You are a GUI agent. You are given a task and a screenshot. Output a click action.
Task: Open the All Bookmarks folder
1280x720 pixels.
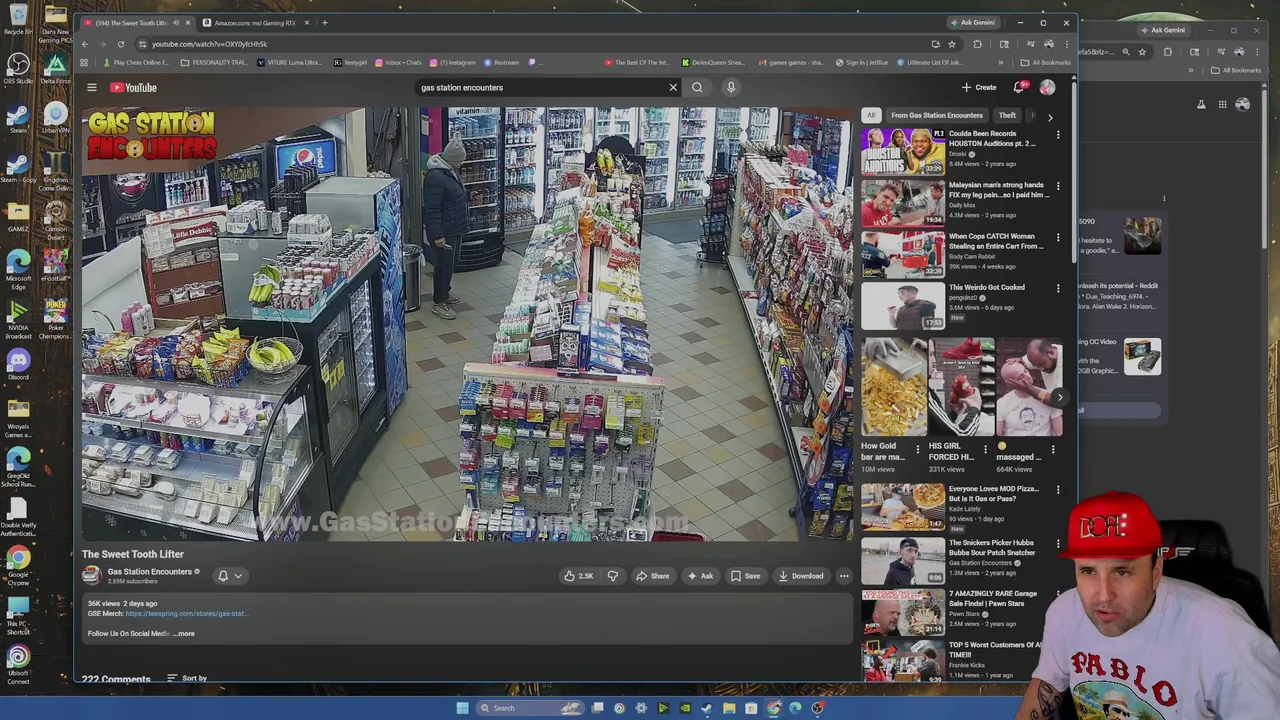pos(1045,63)
